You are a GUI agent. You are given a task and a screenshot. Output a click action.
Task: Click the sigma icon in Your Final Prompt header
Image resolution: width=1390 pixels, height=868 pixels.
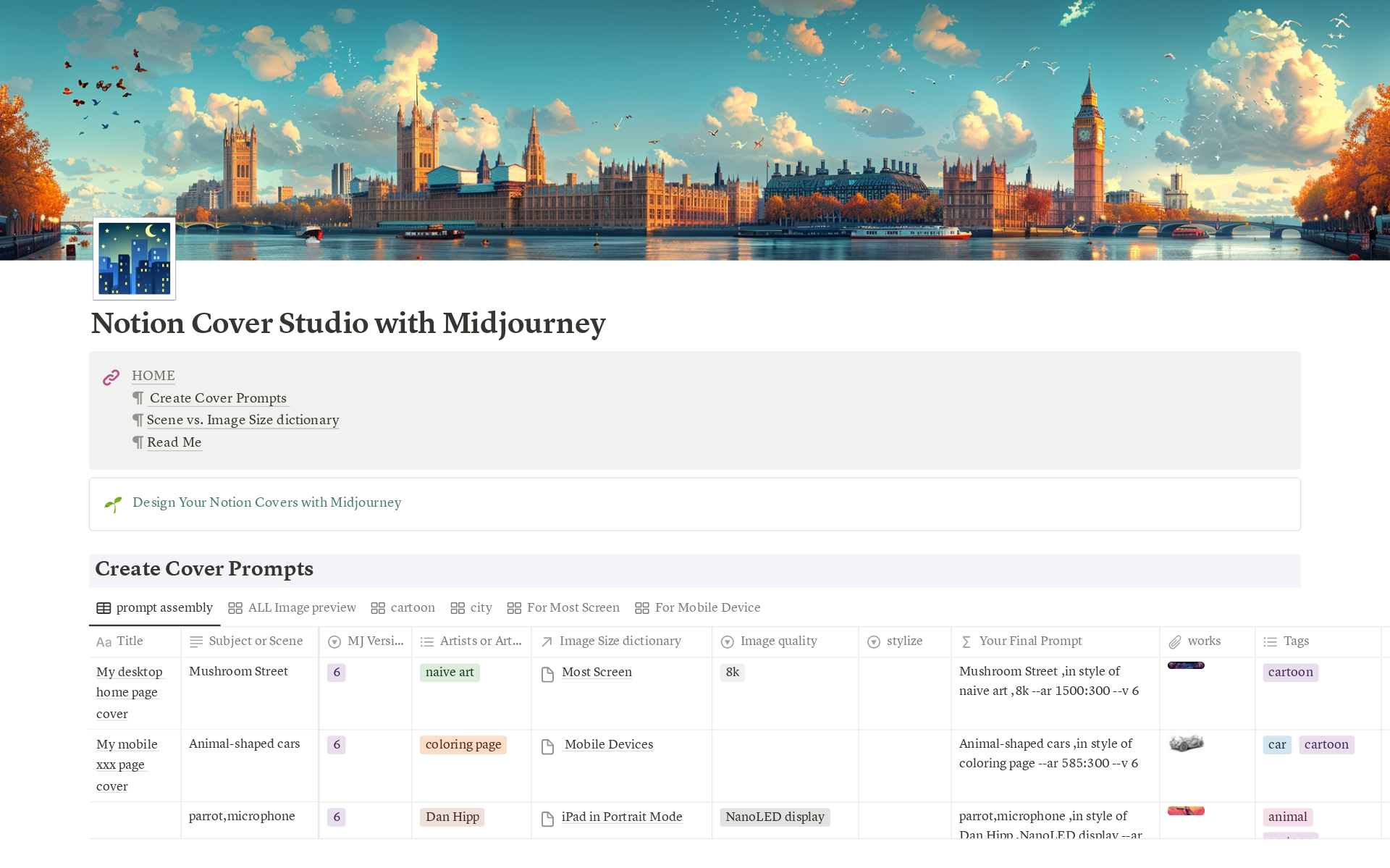point(966,642)
